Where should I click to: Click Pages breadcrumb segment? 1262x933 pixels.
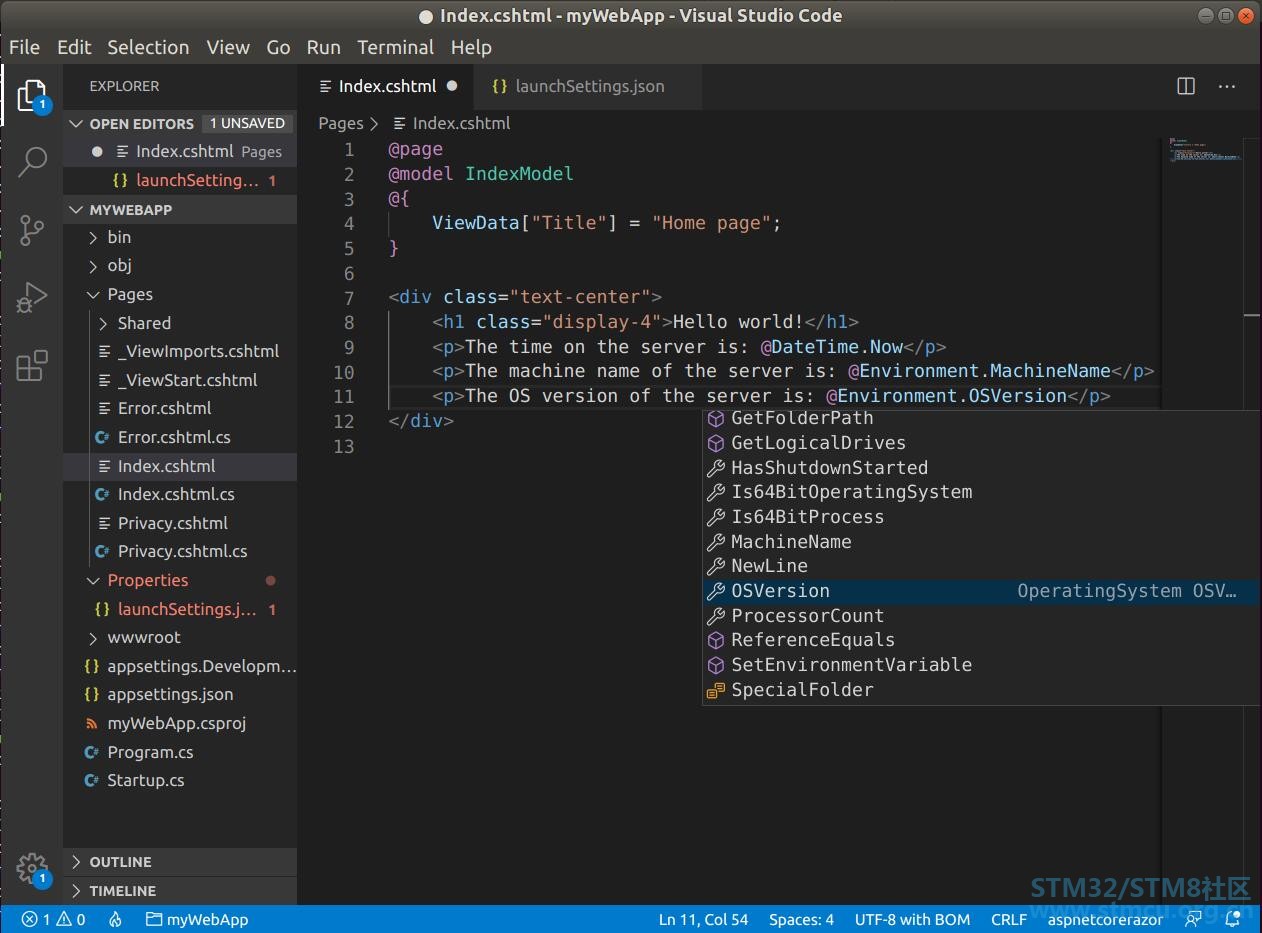(340, 123)
